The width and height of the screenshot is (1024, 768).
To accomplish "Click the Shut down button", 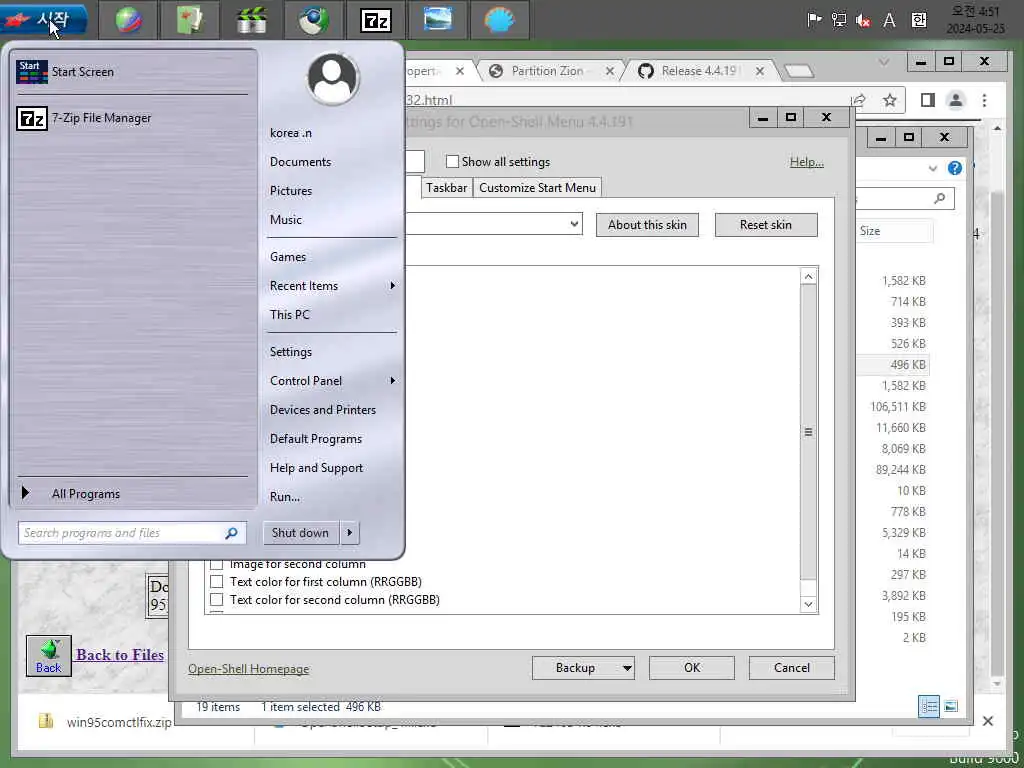I will tap(300, 533).
